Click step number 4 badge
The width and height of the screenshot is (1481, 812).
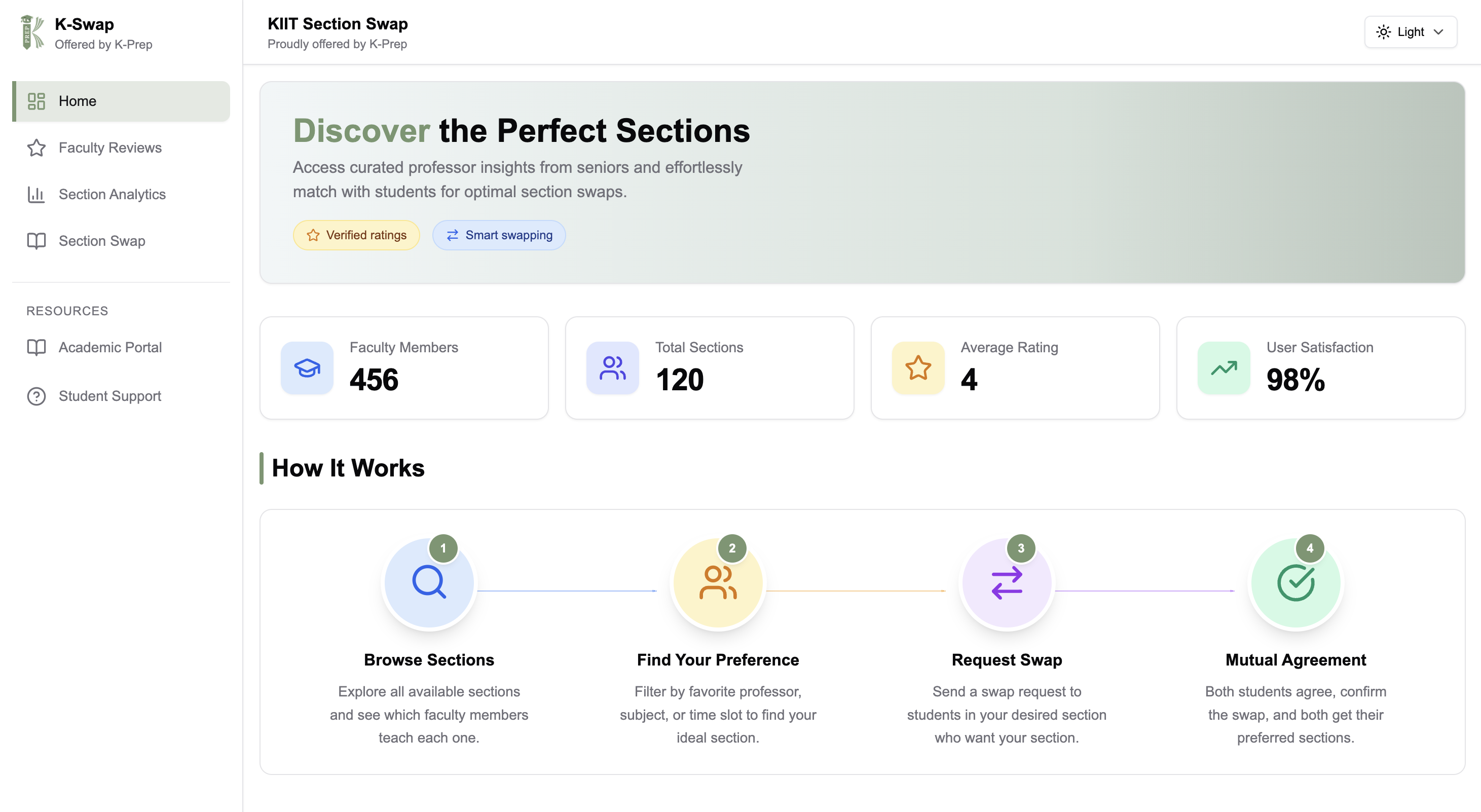[x=1310, y=548]
